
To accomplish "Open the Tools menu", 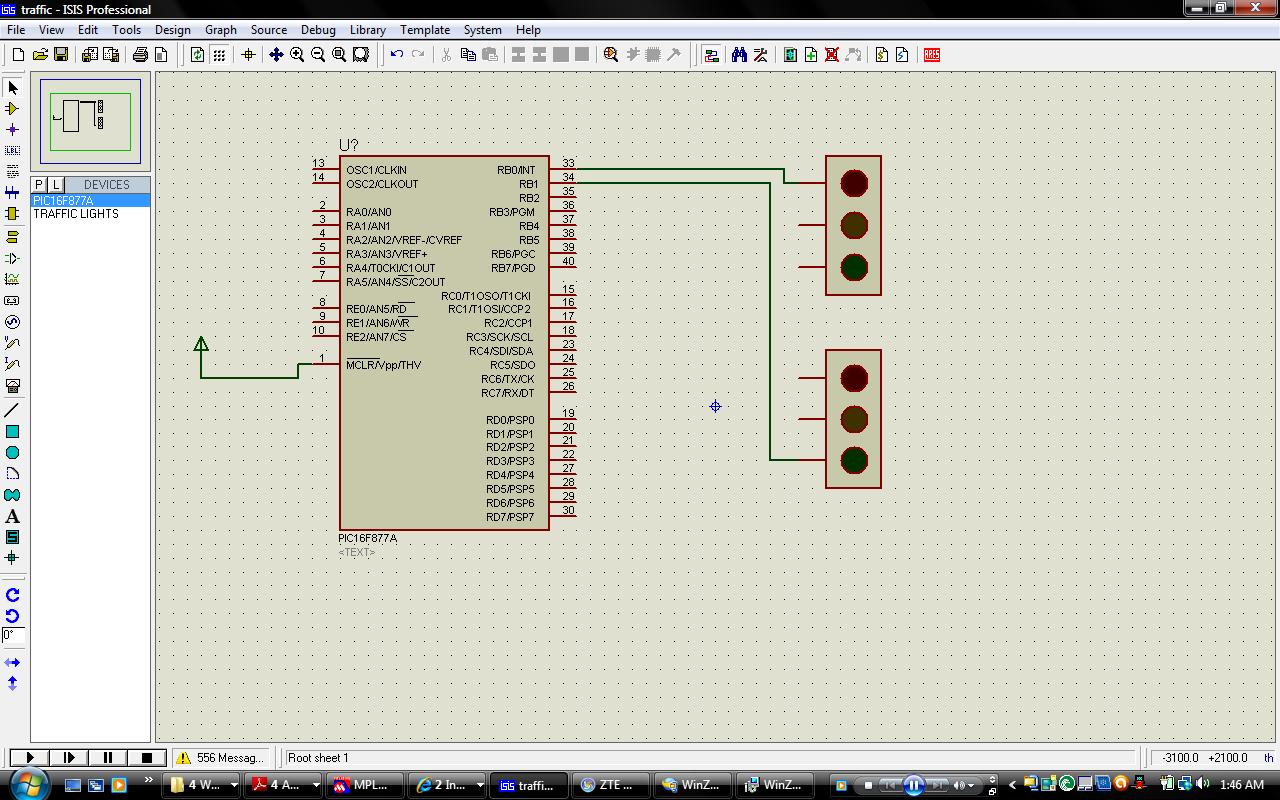I will point(126,30).
